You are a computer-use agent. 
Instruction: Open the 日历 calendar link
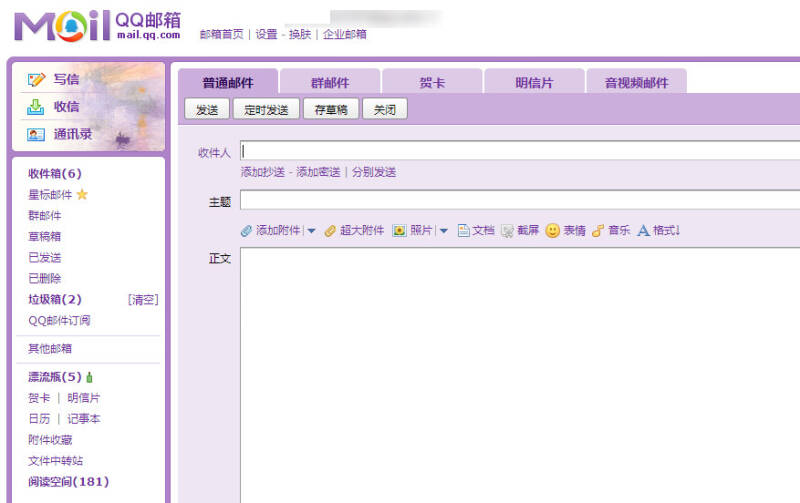39,419
